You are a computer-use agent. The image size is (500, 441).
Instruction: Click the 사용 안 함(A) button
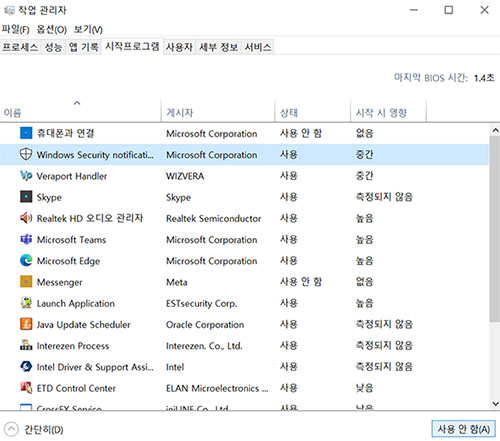[464, 429]
